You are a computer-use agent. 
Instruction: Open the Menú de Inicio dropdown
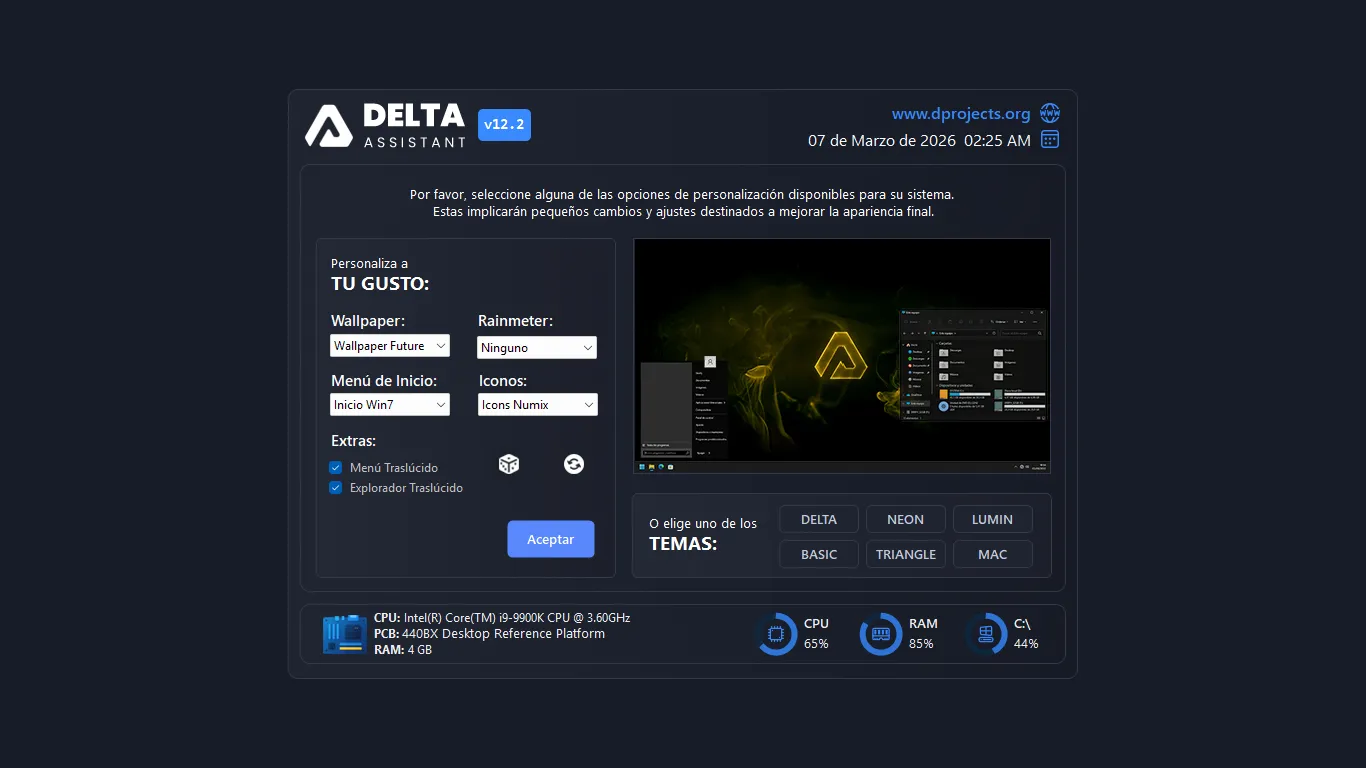pos(390,405)
